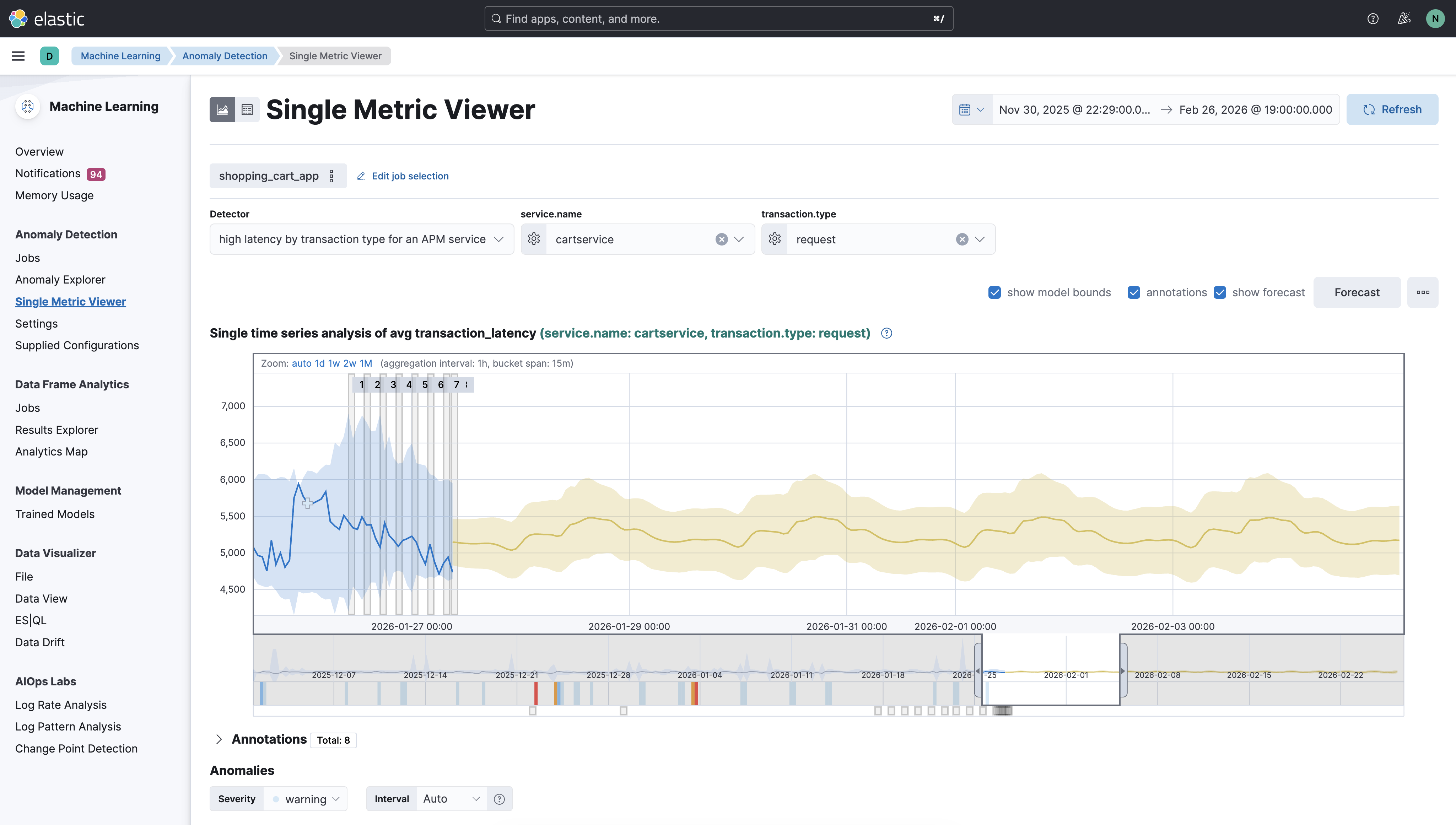Open the user avatar N menu
This screenshot has width=1456, height=825.
1435,19
